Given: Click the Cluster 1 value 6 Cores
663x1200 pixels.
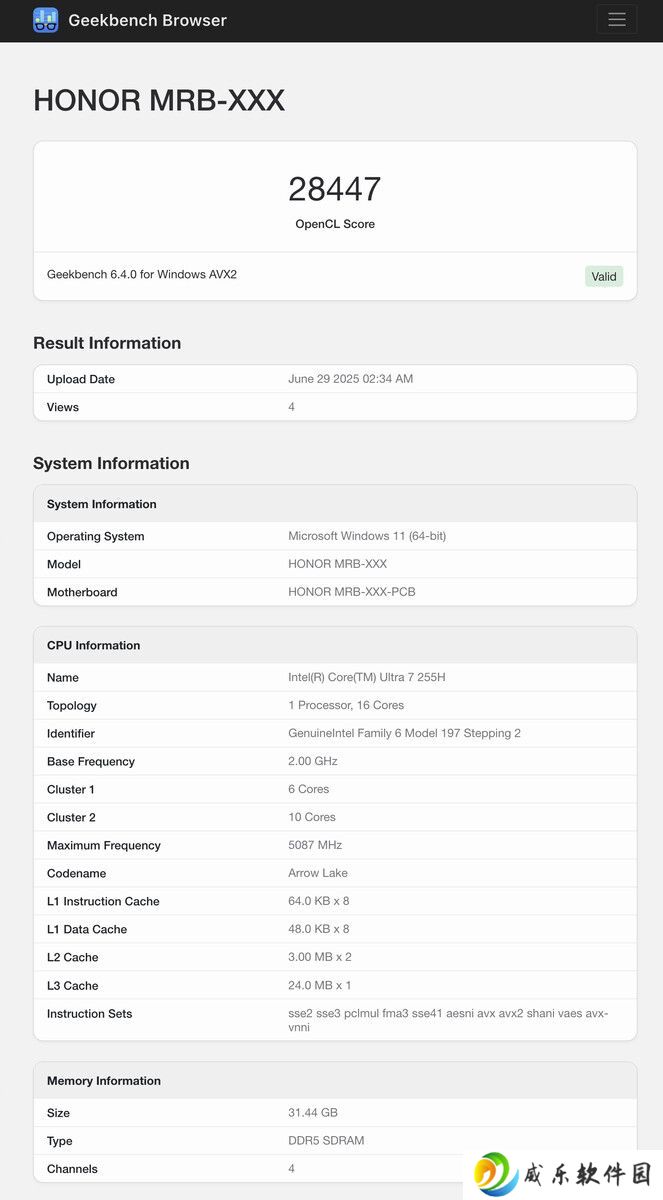Looking at the screenshot, I should tap(308, 789).
